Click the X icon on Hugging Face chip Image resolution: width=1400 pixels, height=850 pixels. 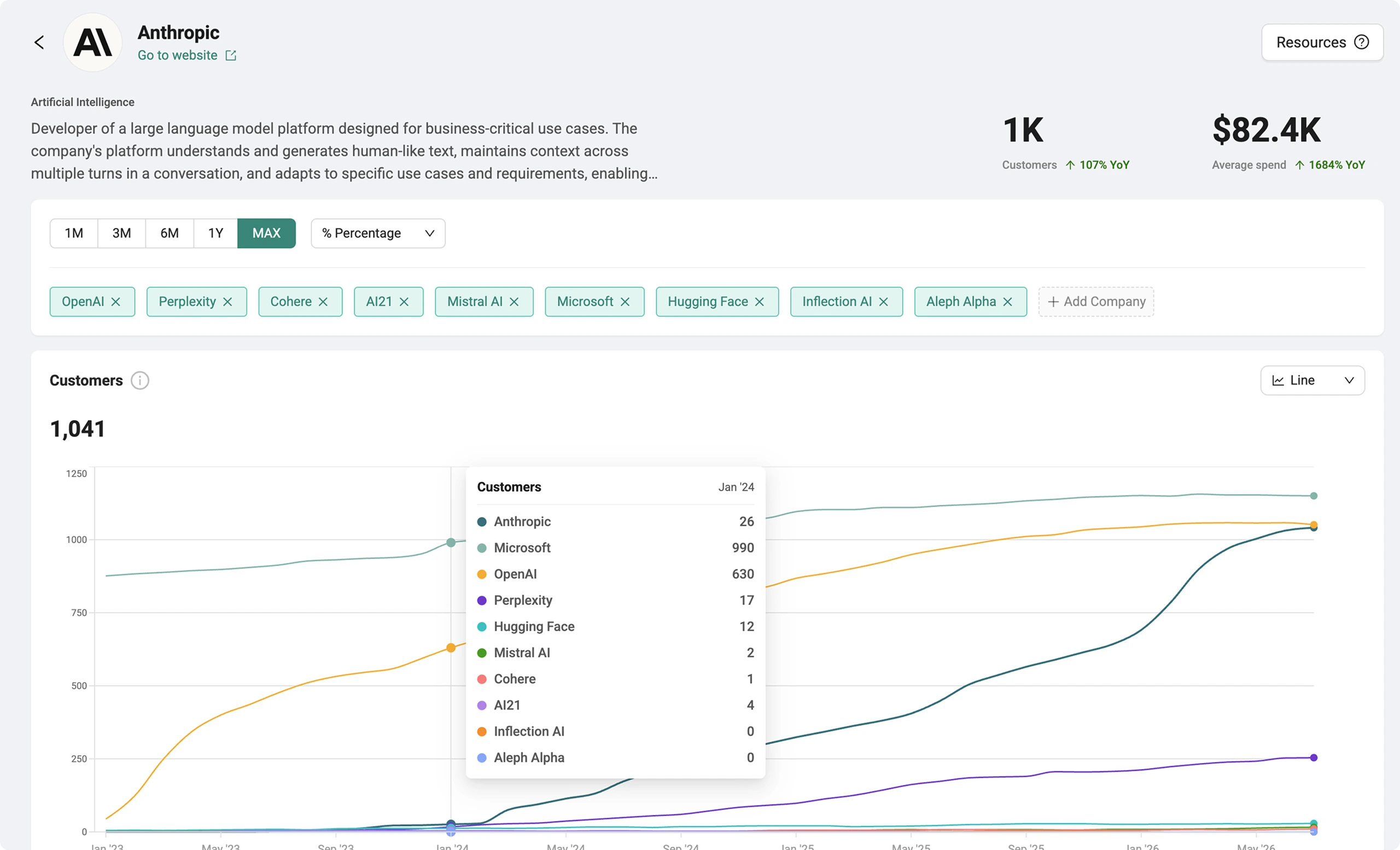(x=760, y=302)
